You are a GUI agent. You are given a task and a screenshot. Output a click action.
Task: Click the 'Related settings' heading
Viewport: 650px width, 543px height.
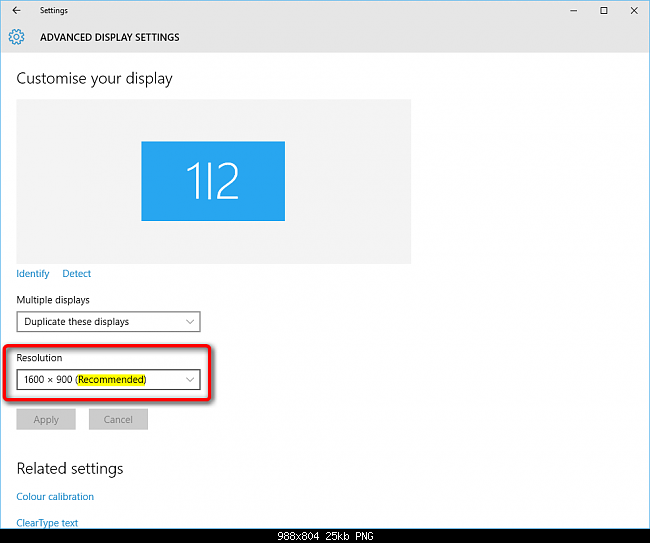click(x=70, y=469)
